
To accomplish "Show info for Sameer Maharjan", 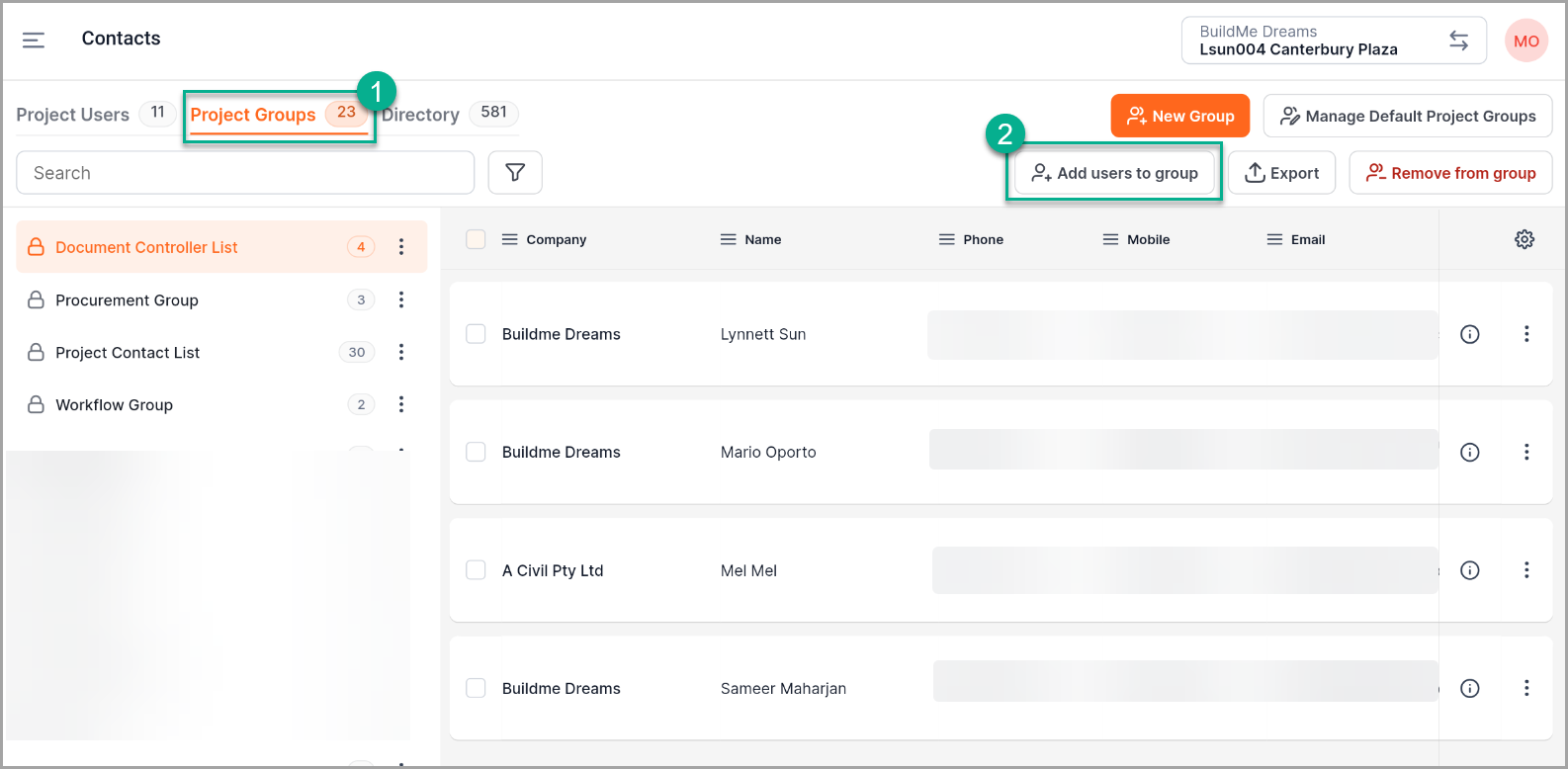I will tap(1470, 688).
